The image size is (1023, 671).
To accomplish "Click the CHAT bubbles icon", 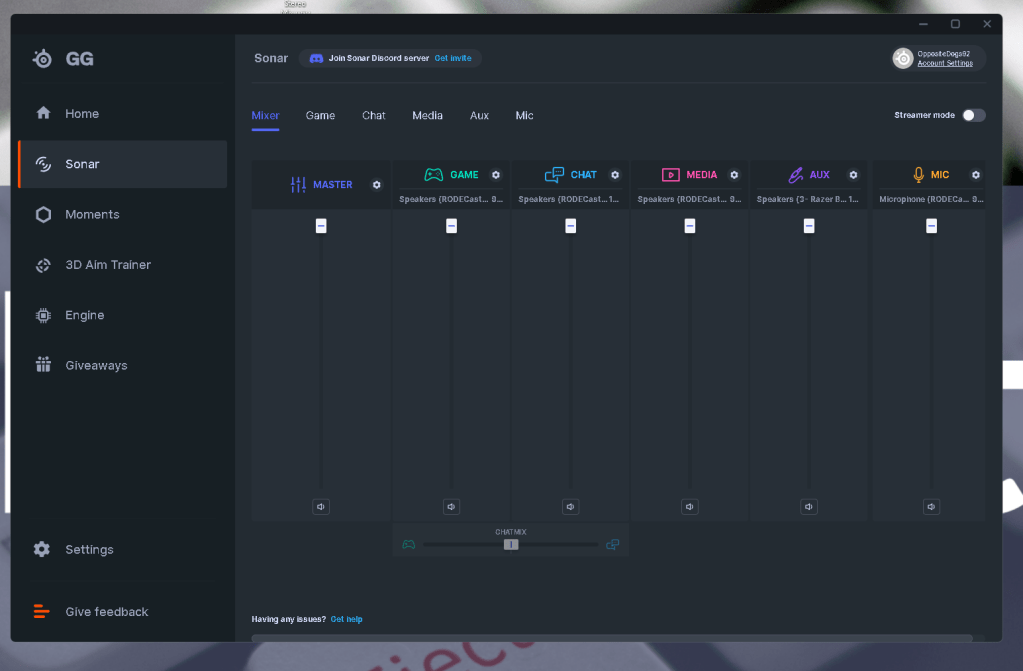I will [x=555, y=175].
